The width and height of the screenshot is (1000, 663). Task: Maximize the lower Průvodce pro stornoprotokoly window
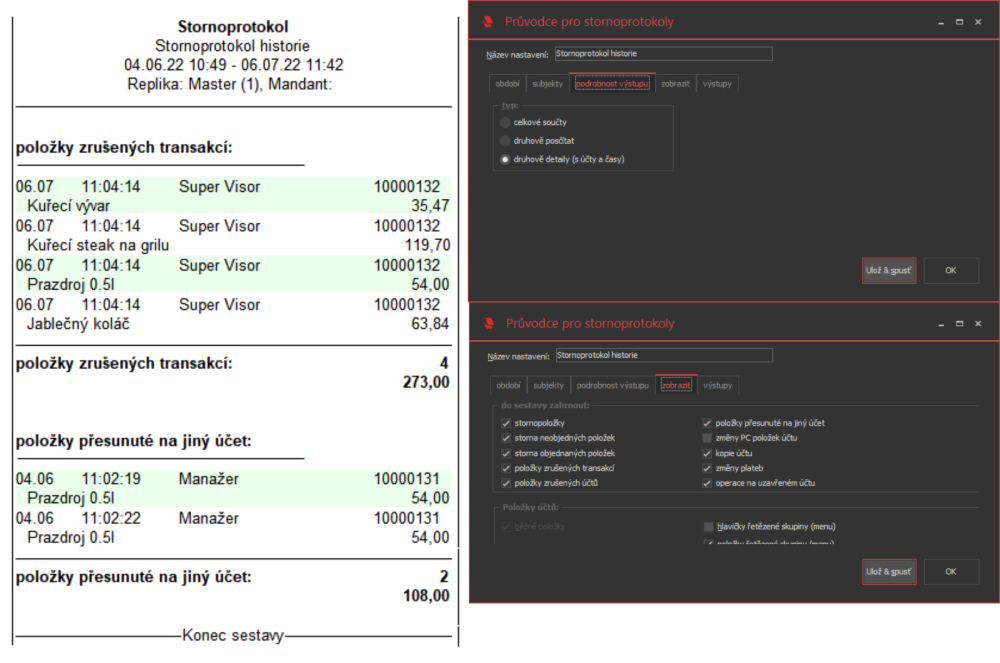coord(959,324)
